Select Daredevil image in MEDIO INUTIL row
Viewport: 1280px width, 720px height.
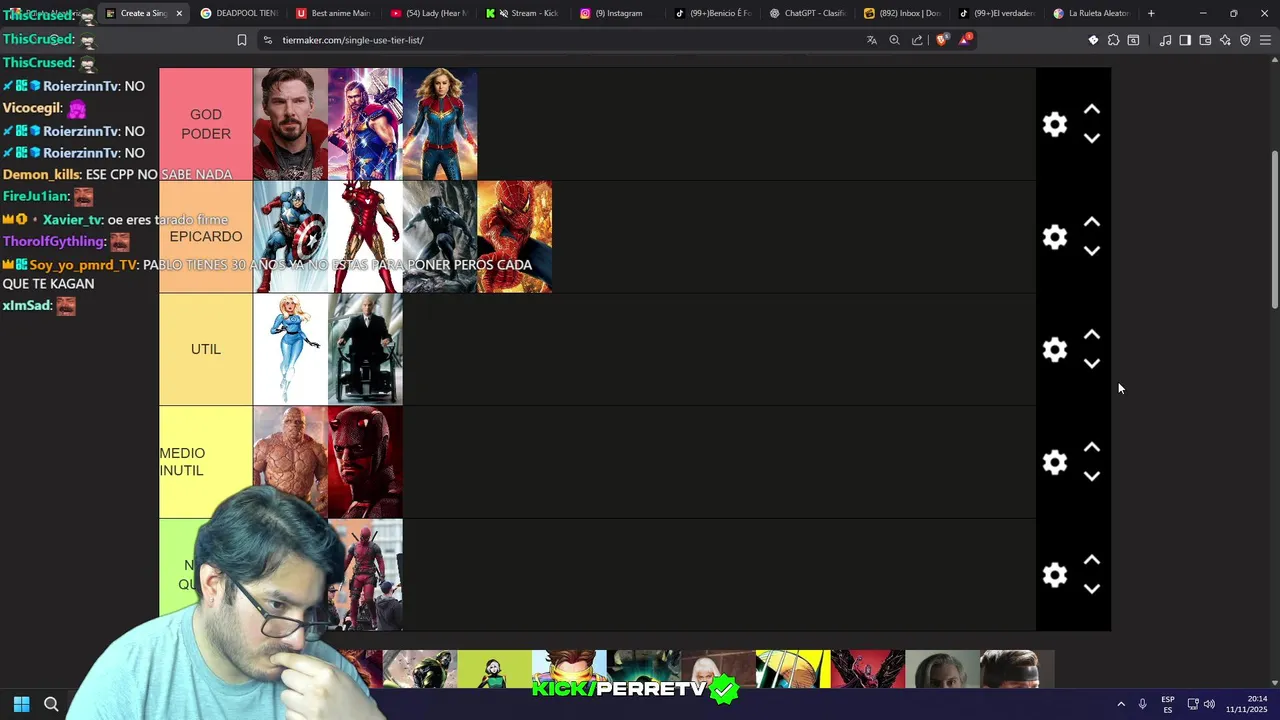[x=365, y=462]
